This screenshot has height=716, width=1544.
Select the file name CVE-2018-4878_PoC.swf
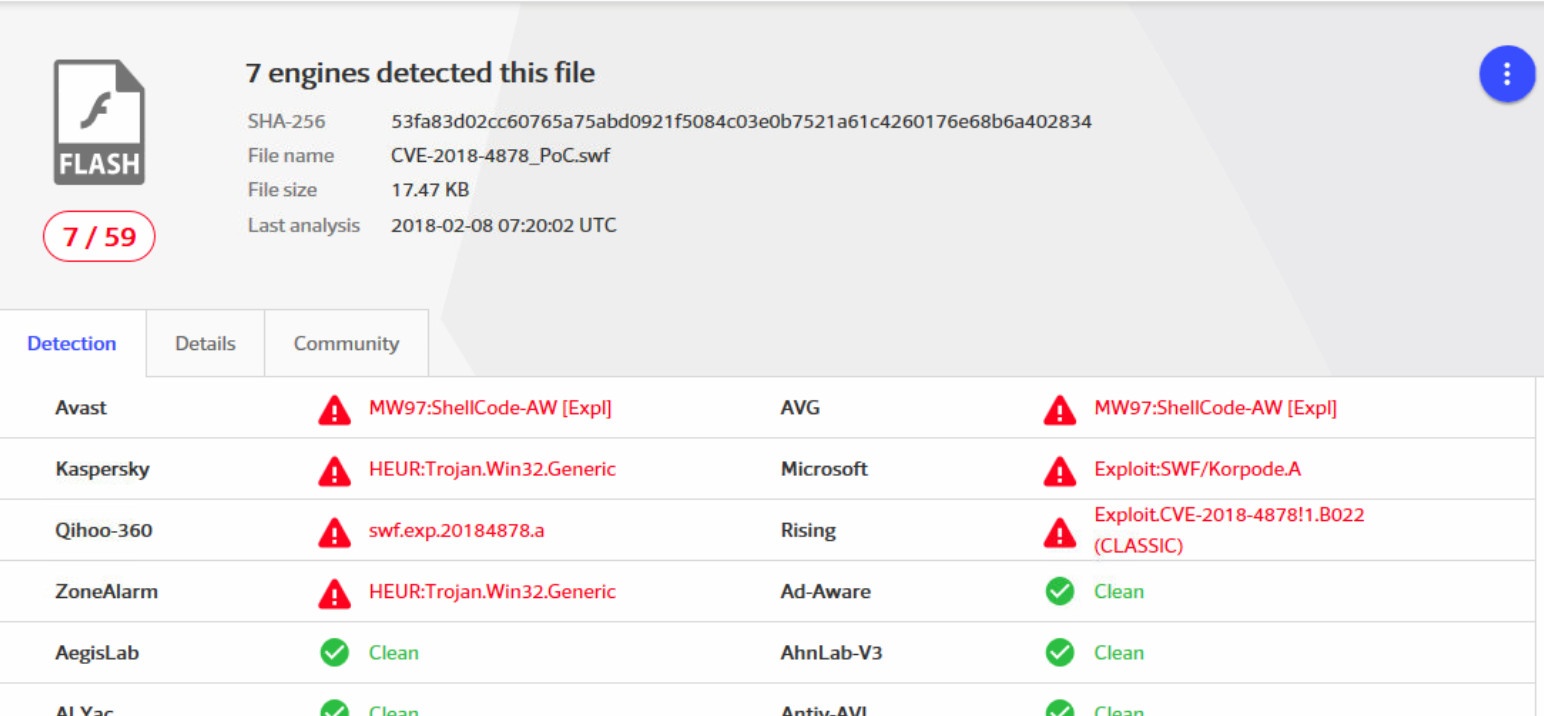[x=500, y=156]
